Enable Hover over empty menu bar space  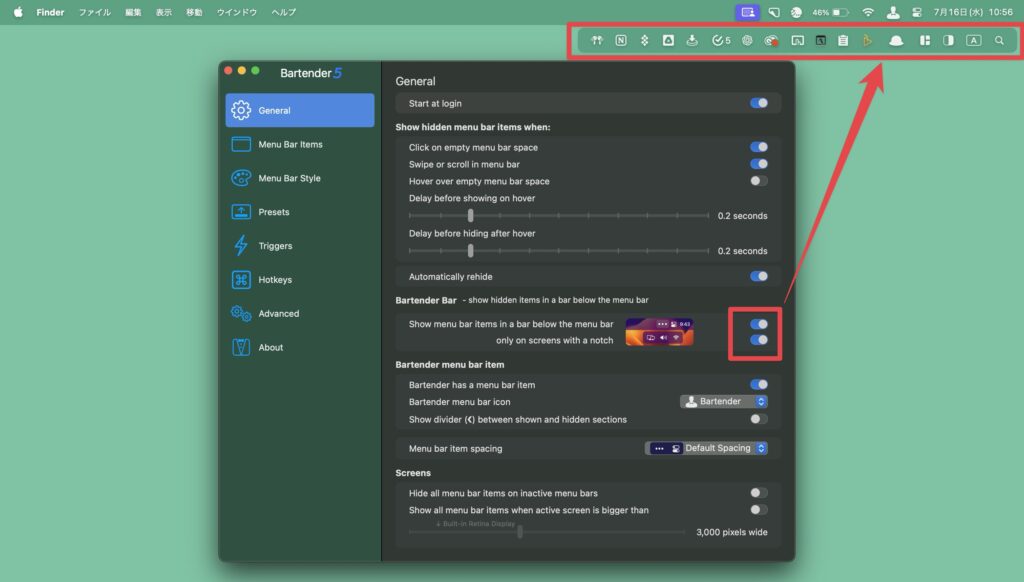759,181
